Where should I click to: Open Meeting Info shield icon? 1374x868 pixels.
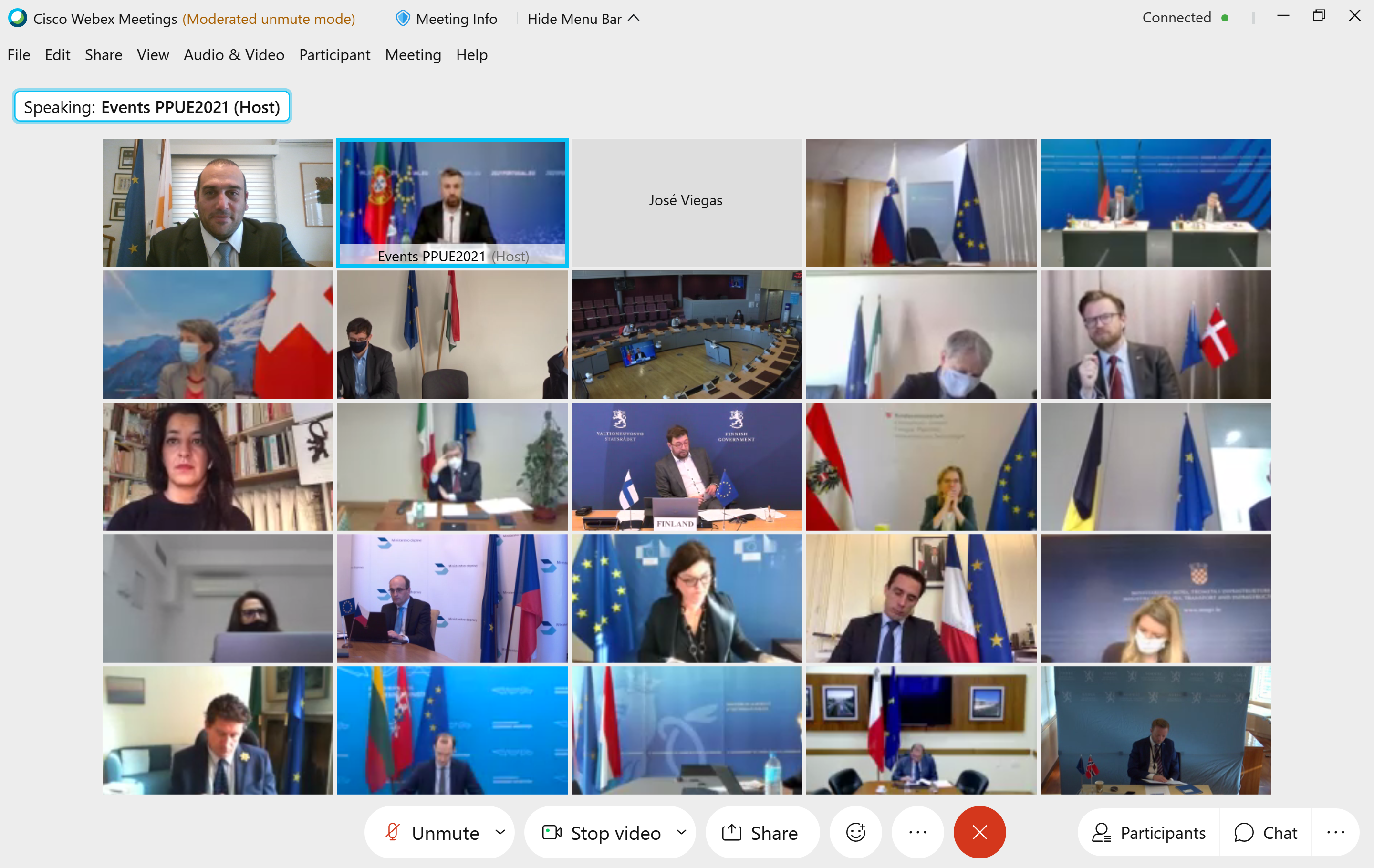tap(402, 18)
